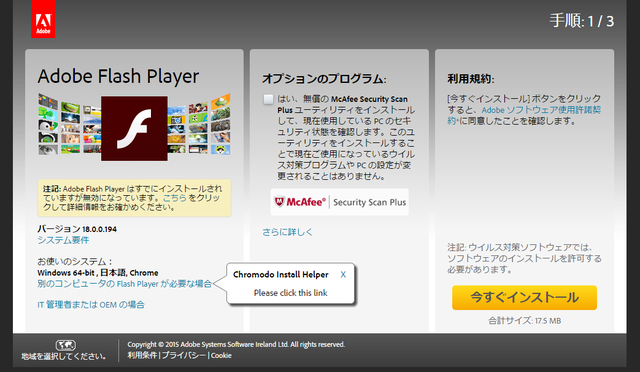Viewport: 640px width, 372px height.
Task: Click the Please click this link text
Action: (291, 293)
